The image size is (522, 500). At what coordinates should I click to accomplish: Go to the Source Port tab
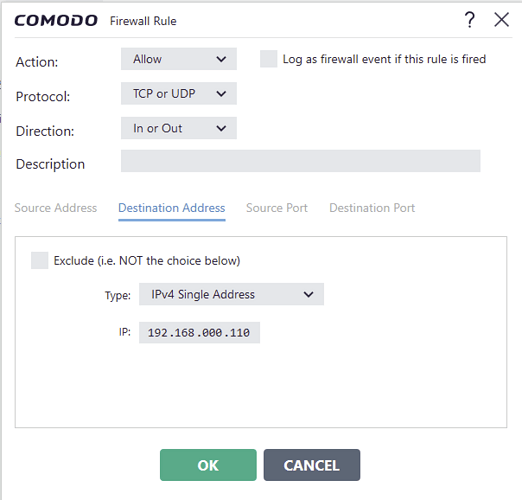click(x=277, y=208)
